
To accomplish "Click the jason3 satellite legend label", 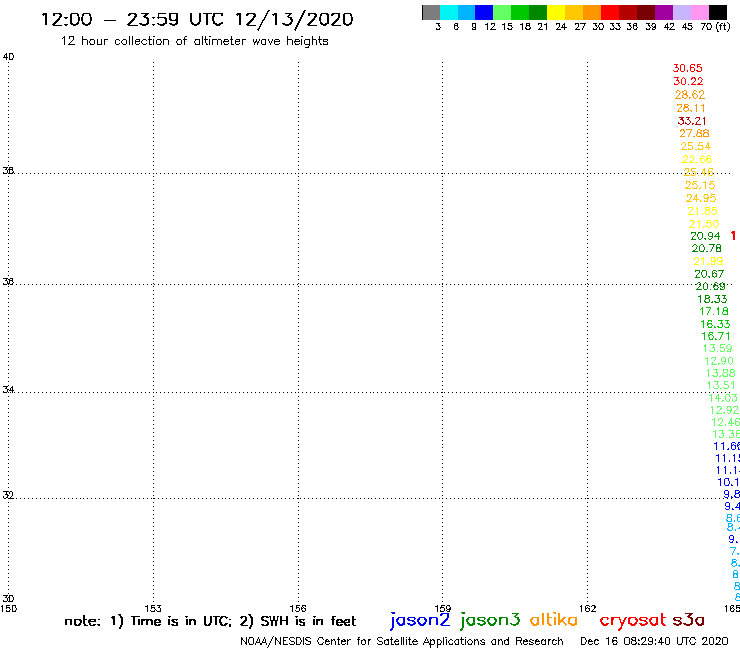I will pos(490,620).
